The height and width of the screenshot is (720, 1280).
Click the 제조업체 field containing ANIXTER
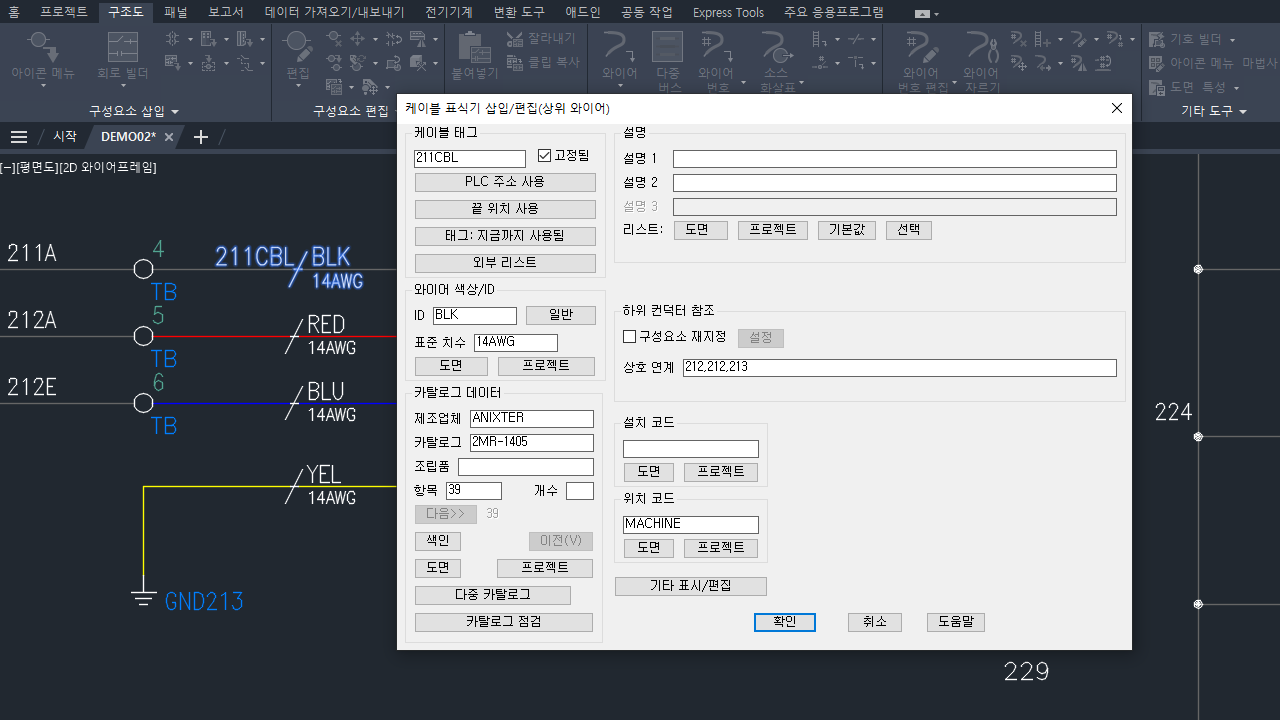point(532,418)
